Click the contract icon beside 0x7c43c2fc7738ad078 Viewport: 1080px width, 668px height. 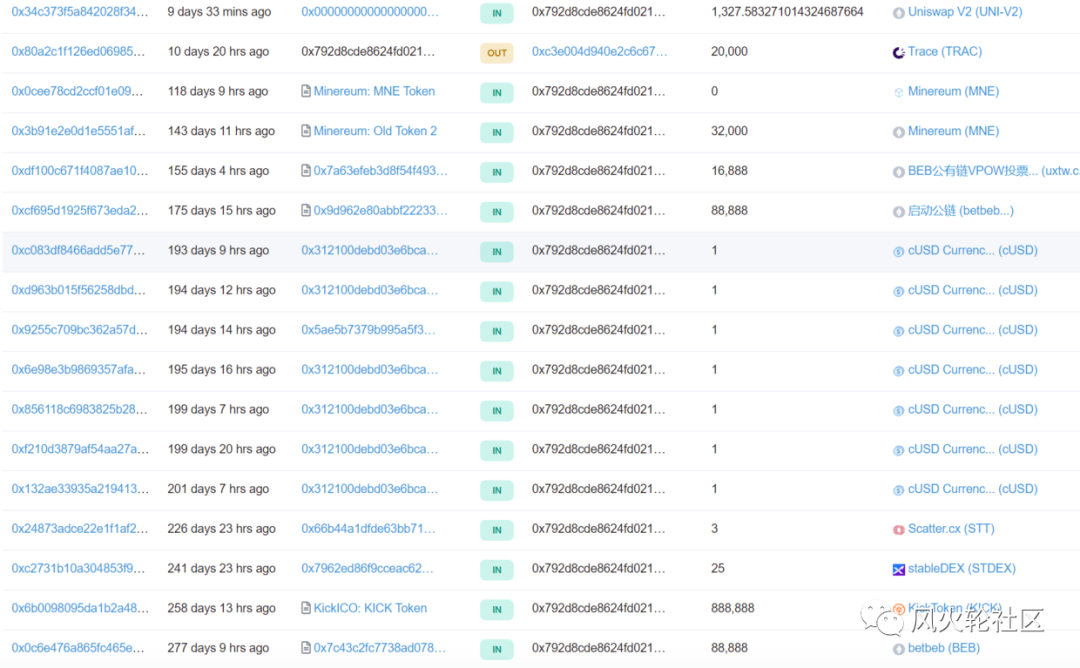click(306, 648)
